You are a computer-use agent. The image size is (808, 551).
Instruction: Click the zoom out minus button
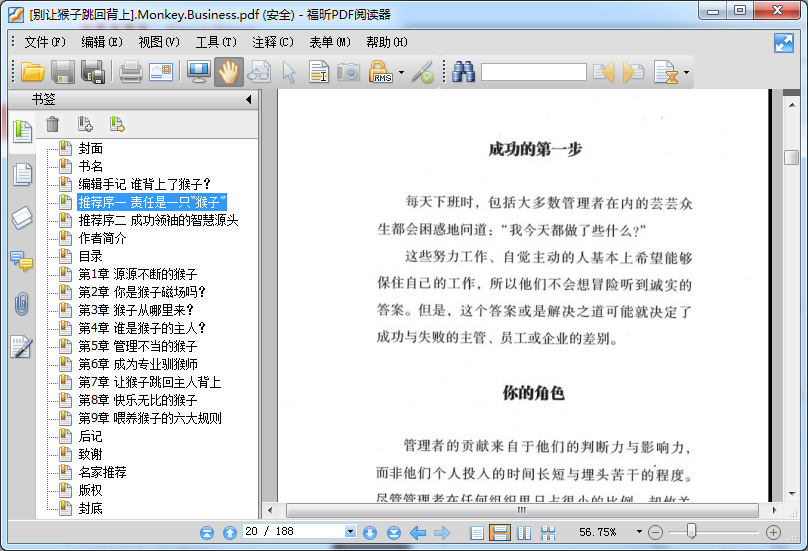pos(655,532)
